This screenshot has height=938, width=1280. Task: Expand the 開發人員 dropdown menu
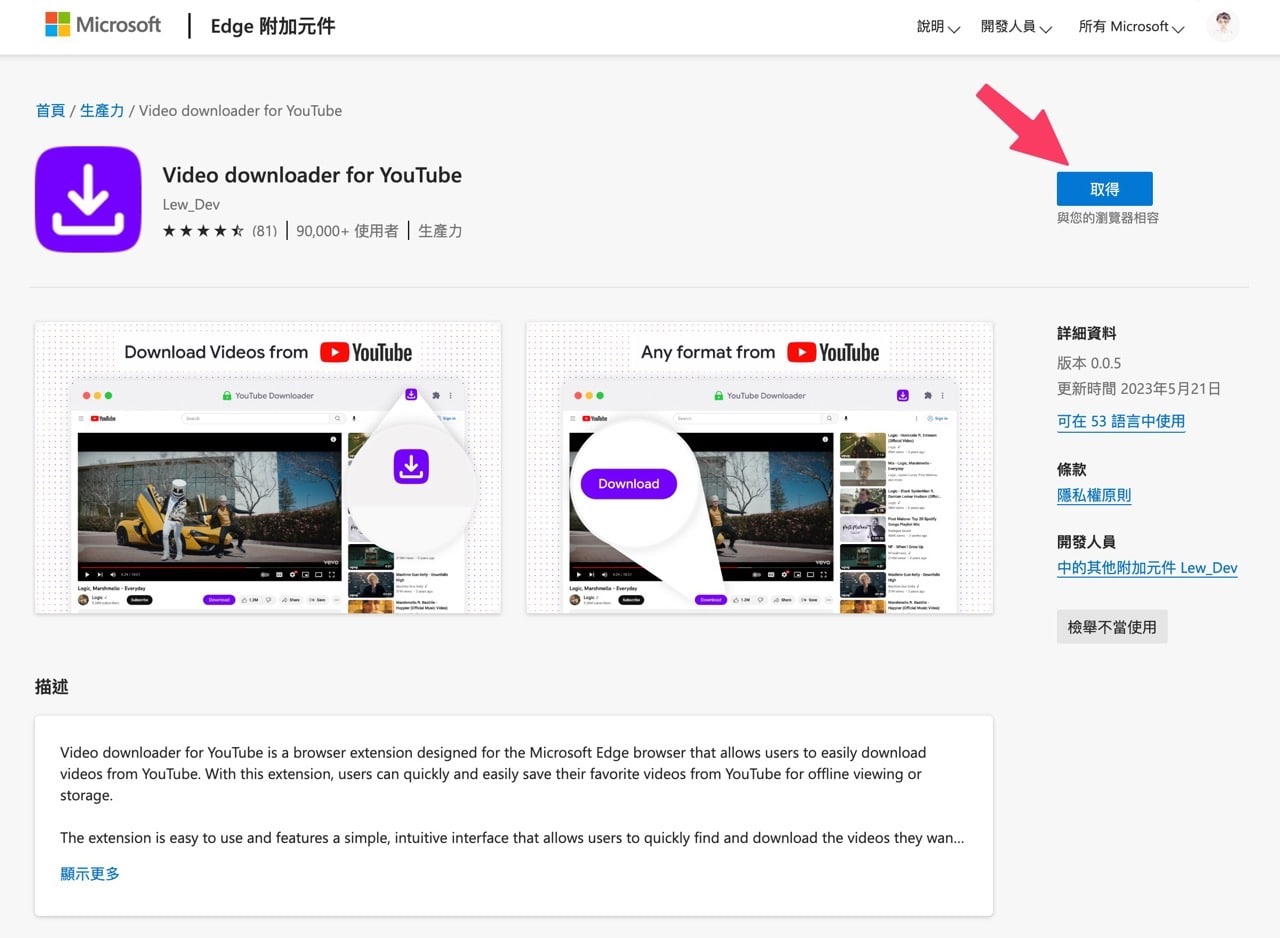(1016, 27)
